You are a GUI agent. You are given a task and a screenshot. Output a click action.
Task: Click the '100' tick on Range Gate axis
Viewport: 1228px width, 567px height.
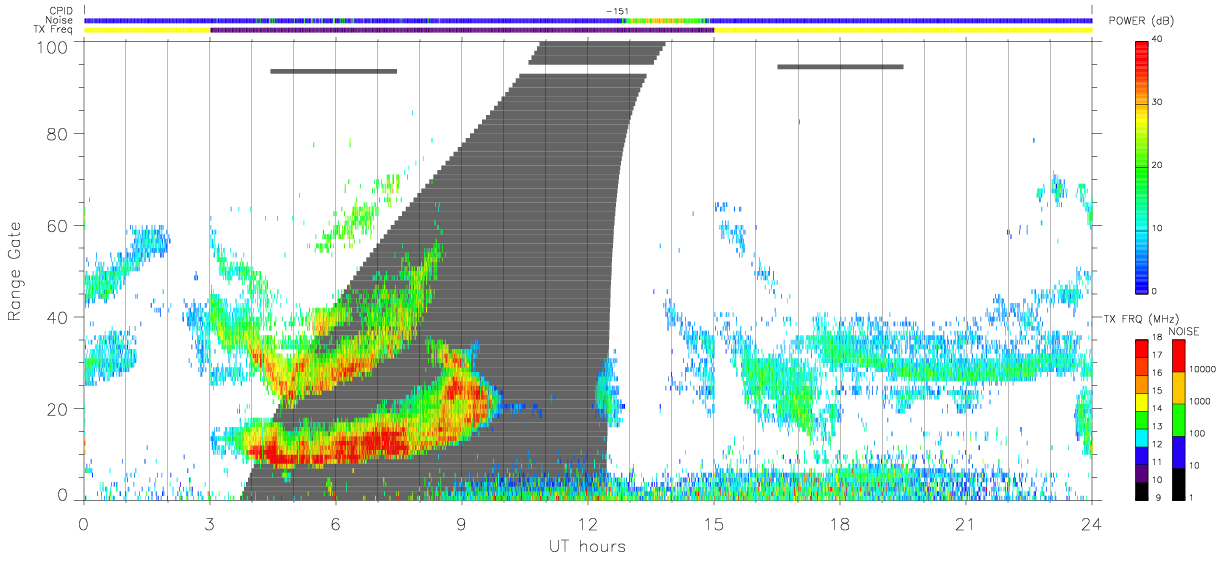tap(53, 46)
